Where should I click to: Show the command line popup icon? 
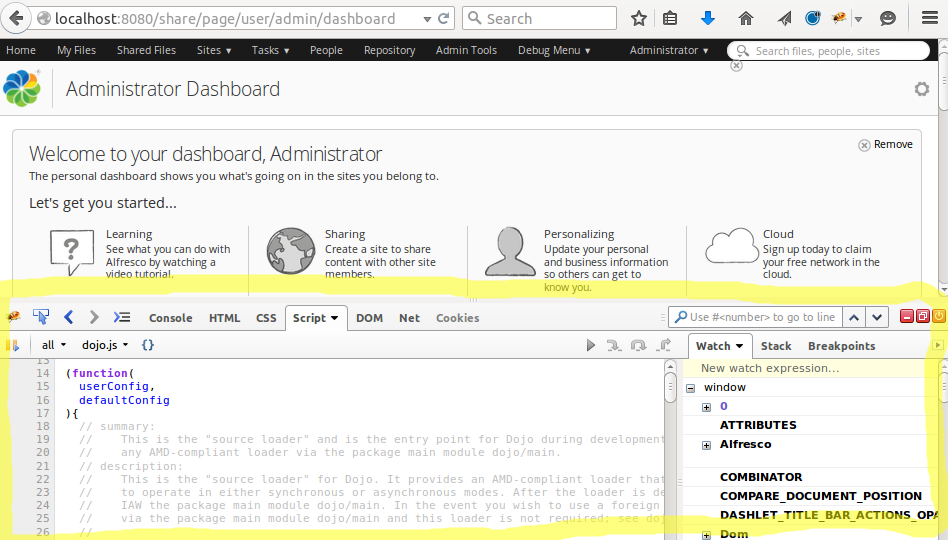(122, 317)
